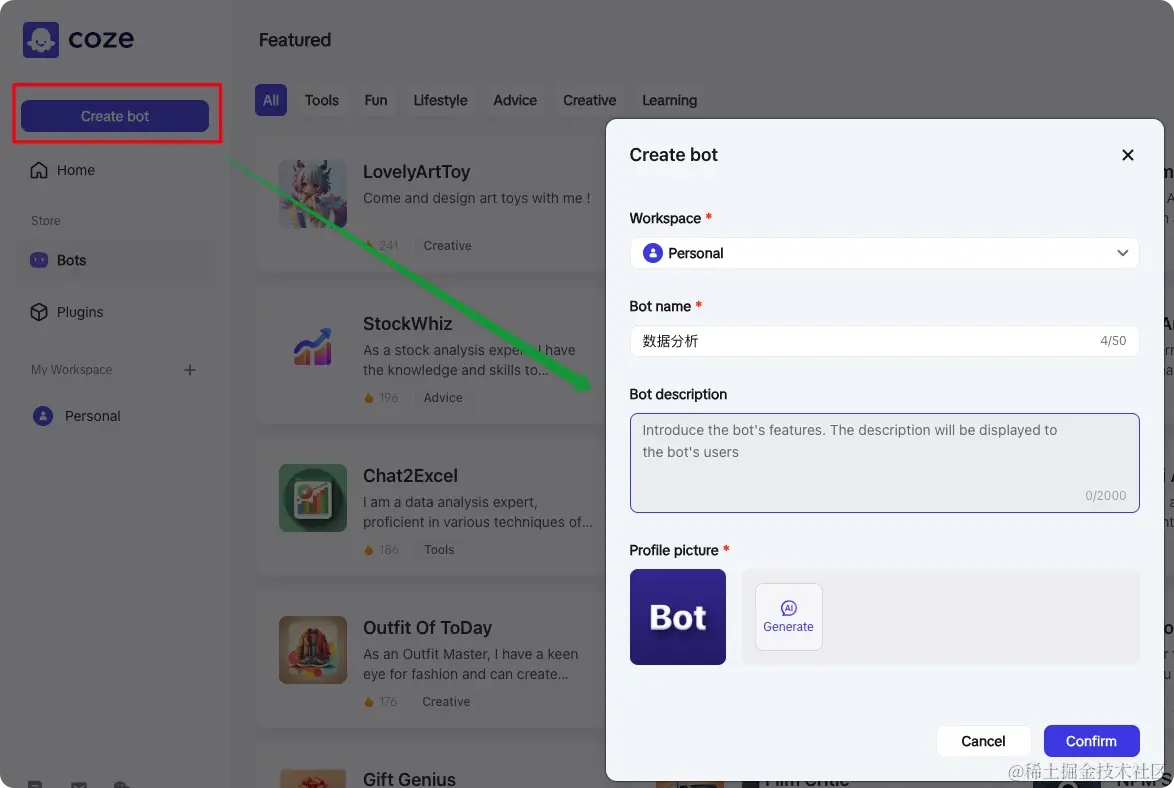Generate an AI profile picture
Viewport: 1174px width, 788px height.
pyautogui.click(x=788, y=617)
